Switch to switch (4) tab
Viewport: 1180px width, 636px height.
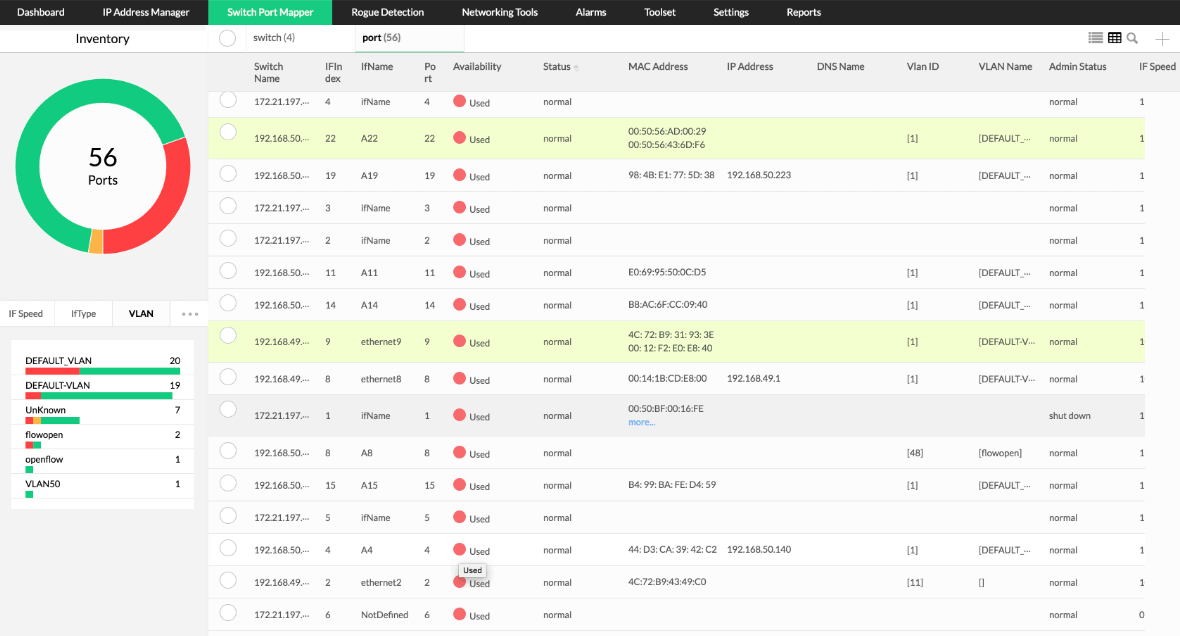tap(274, 38)
